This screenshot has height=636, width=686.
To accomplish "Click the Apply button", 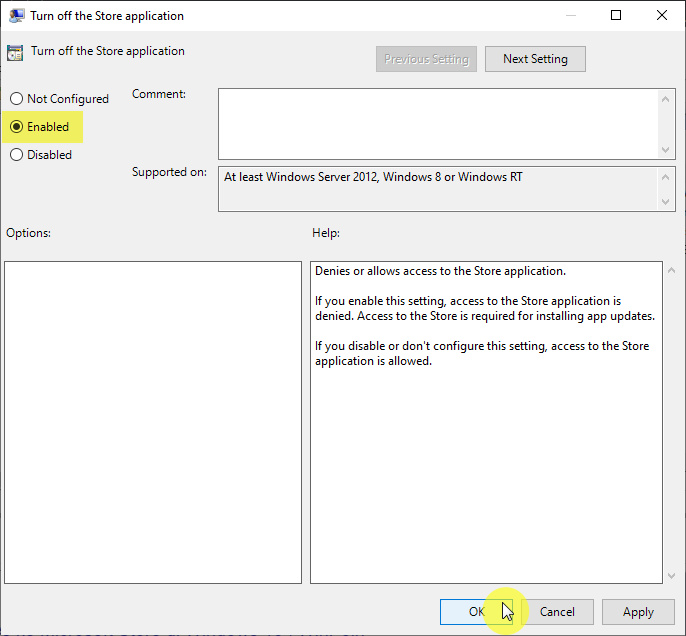I will pyautogui.click(x=638, y=612).
